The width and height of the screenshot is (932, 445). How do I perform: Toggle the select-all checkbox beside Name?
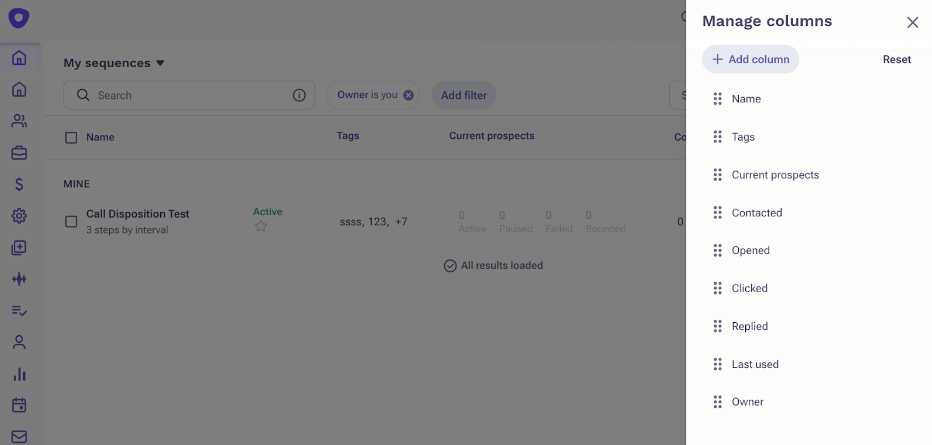pyautogui.click(x=71, y=138)
